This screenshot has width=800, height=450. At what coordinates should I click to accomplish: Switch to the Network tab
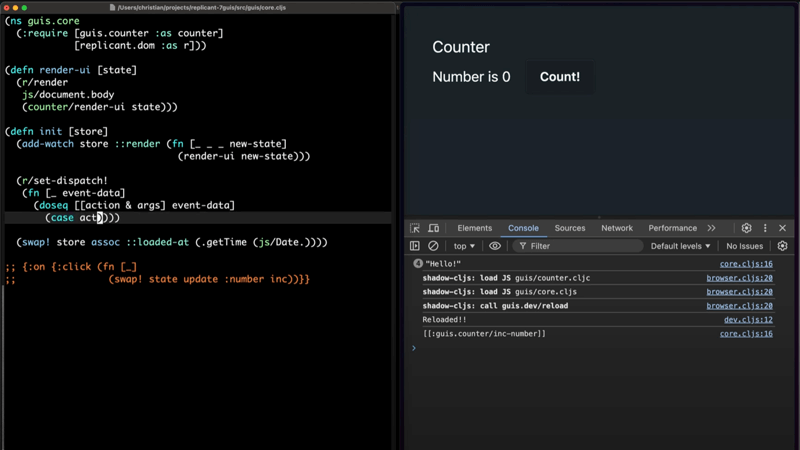(617, 228)
